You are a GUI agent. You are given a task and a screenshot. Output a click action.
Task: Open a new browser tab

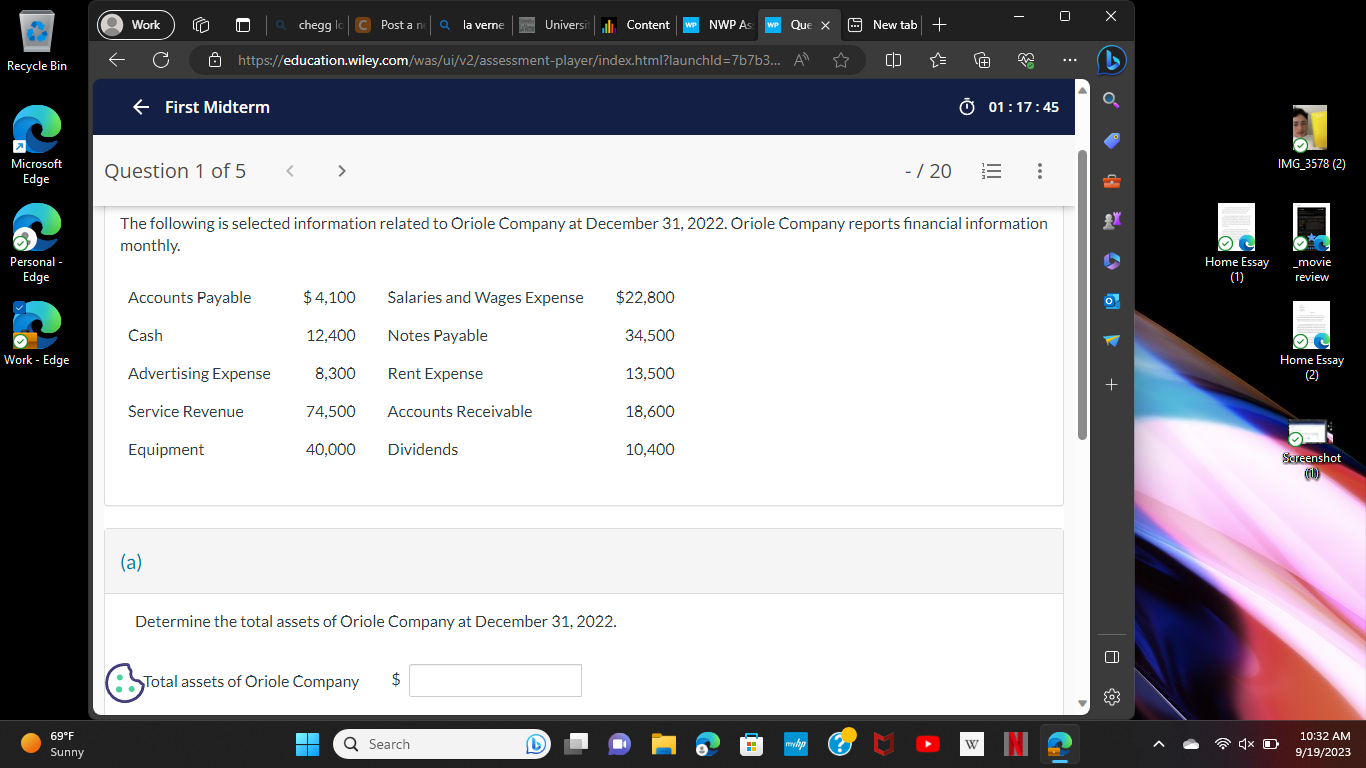tap(939, 25)
